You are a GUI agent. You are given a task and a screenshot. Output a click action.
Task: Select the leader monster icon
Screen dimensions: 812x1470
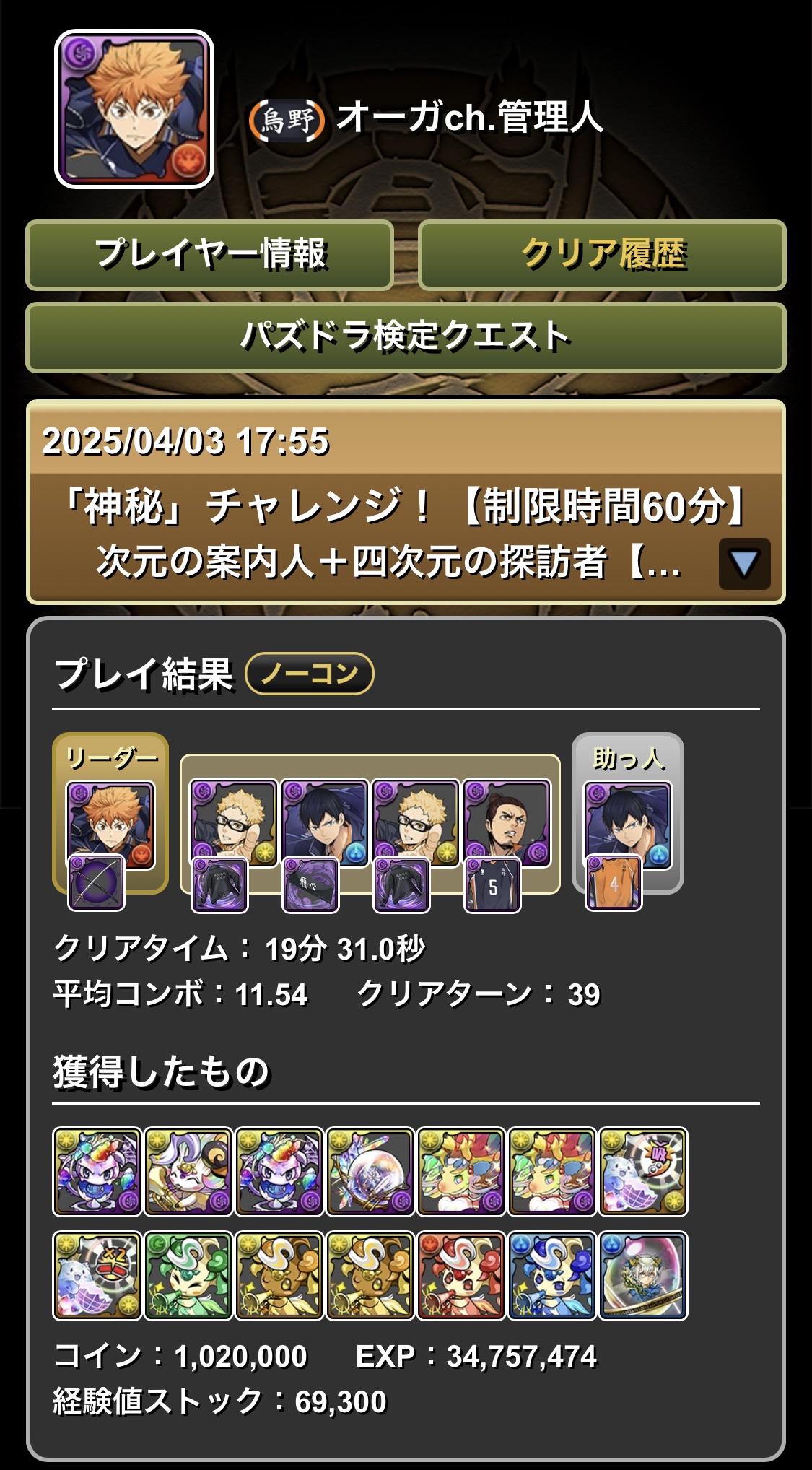(x=110, y=825)
